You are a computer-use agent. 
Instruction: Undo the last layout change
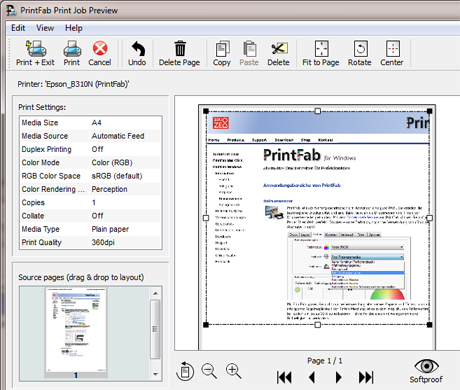pos(137,53)
